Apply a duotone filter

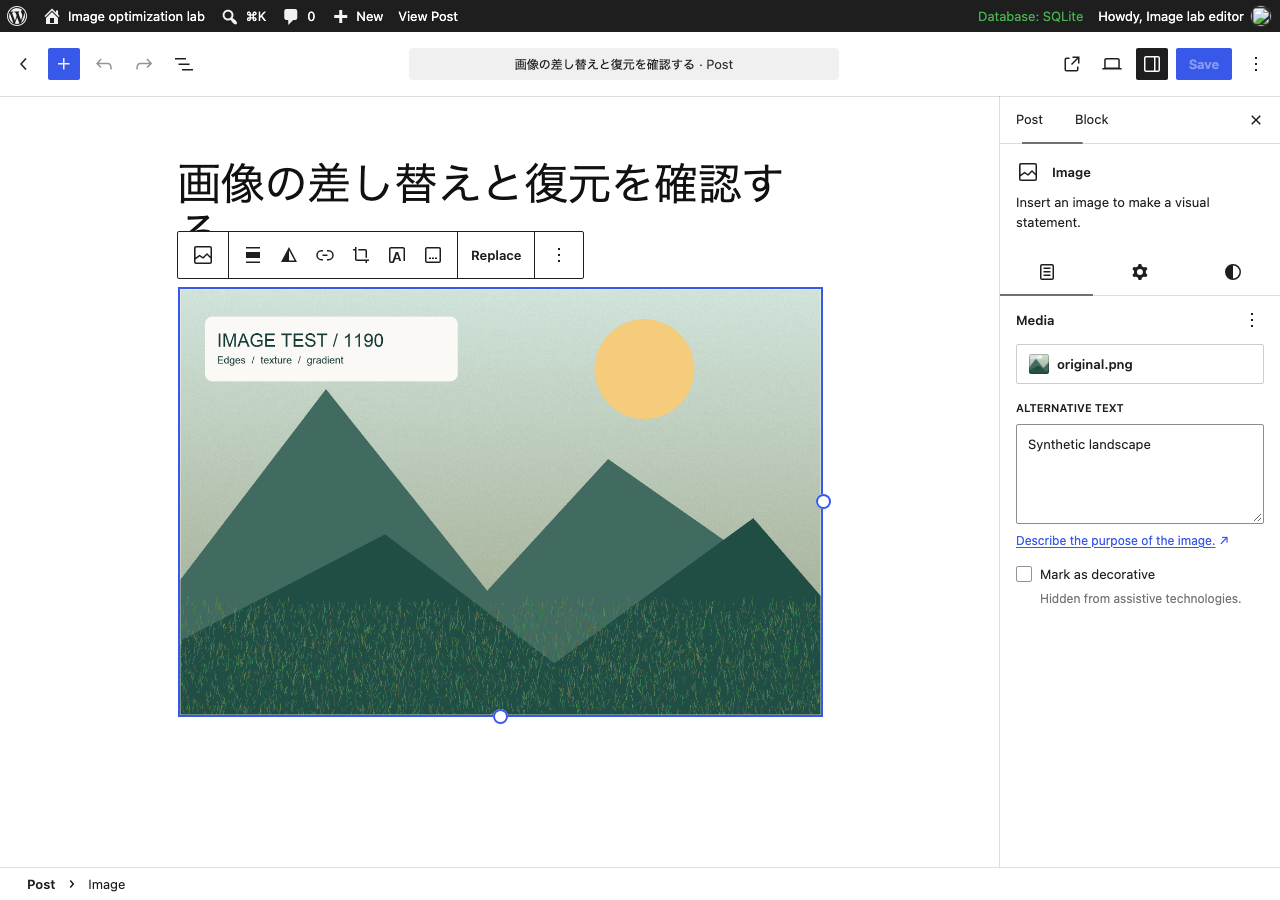pyautogui.click(x=289, y=255)
